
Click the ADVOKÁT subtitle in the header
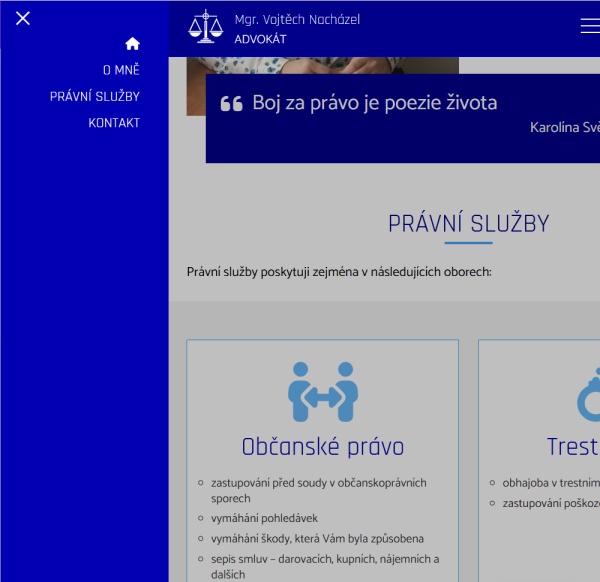(260, 39)
